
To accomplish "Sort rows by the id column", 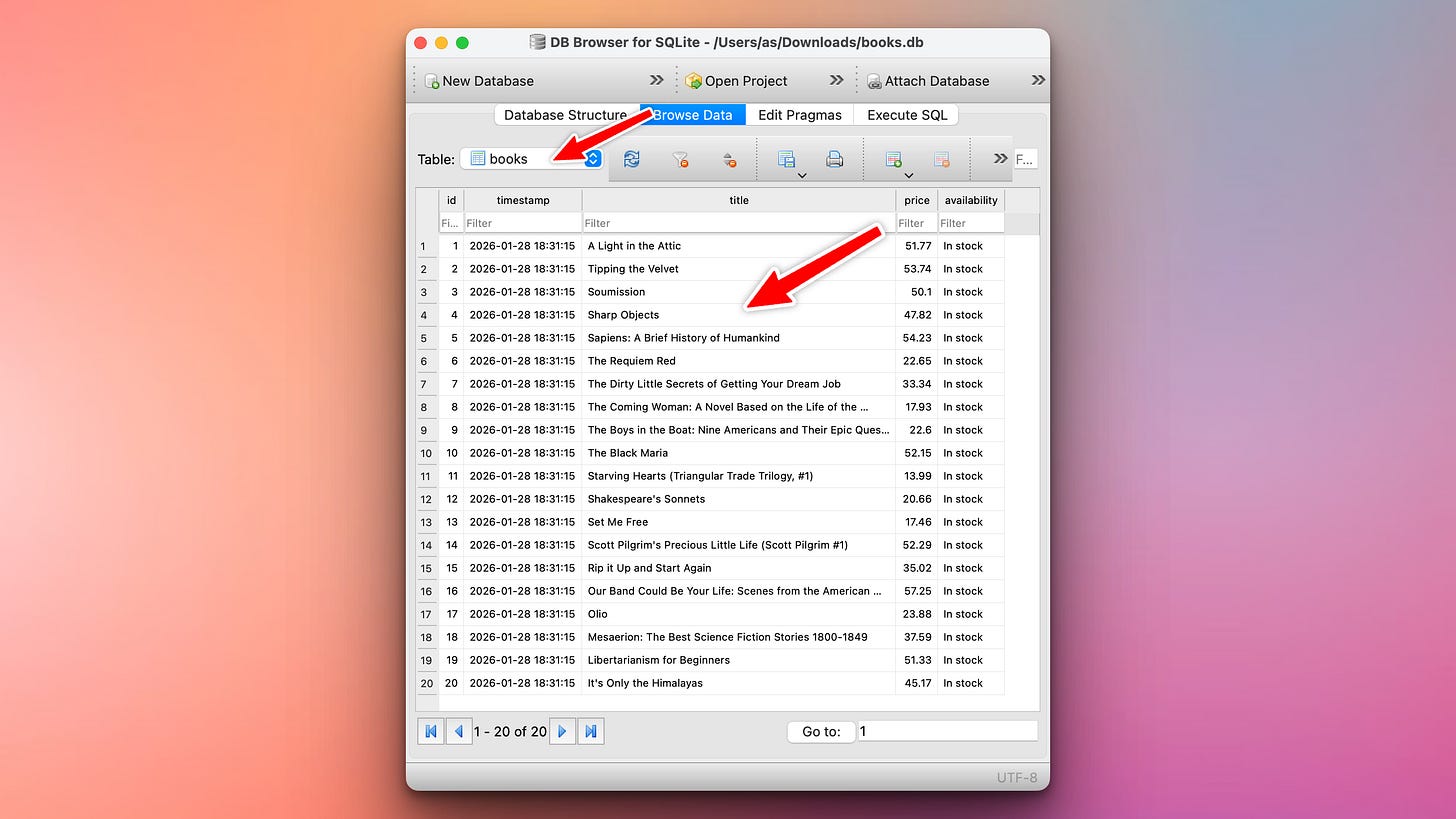I will 451,200.
